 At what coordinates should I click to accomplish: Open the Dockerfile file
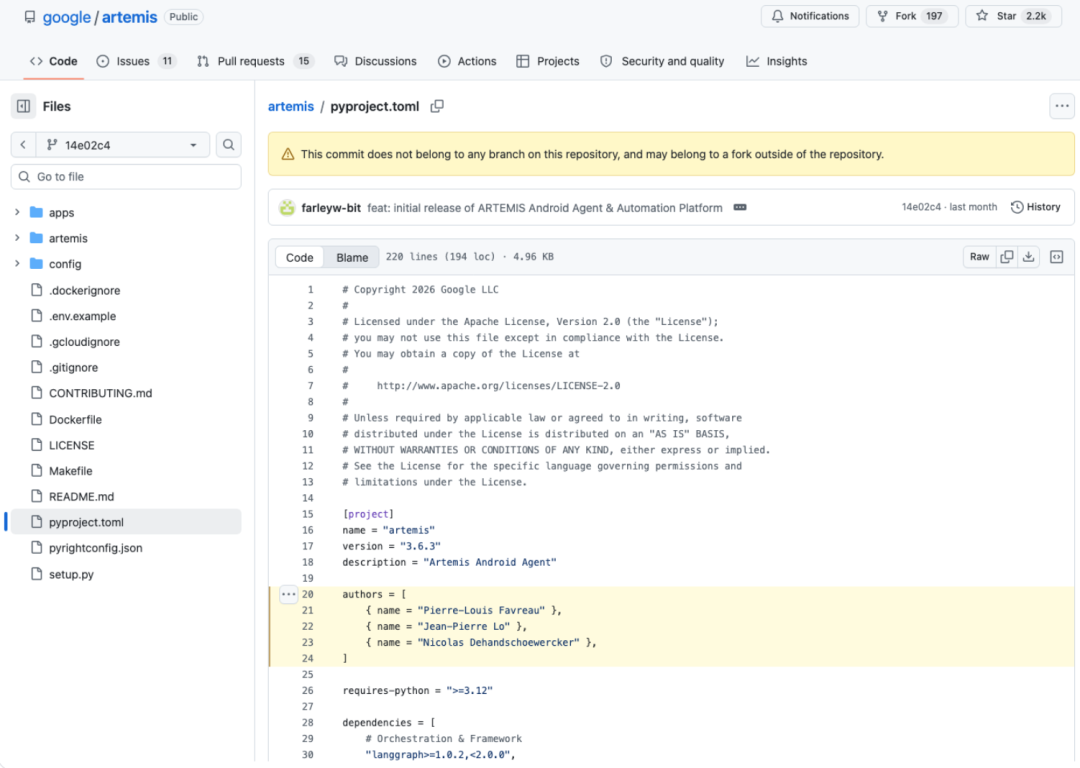coord(75,419)
